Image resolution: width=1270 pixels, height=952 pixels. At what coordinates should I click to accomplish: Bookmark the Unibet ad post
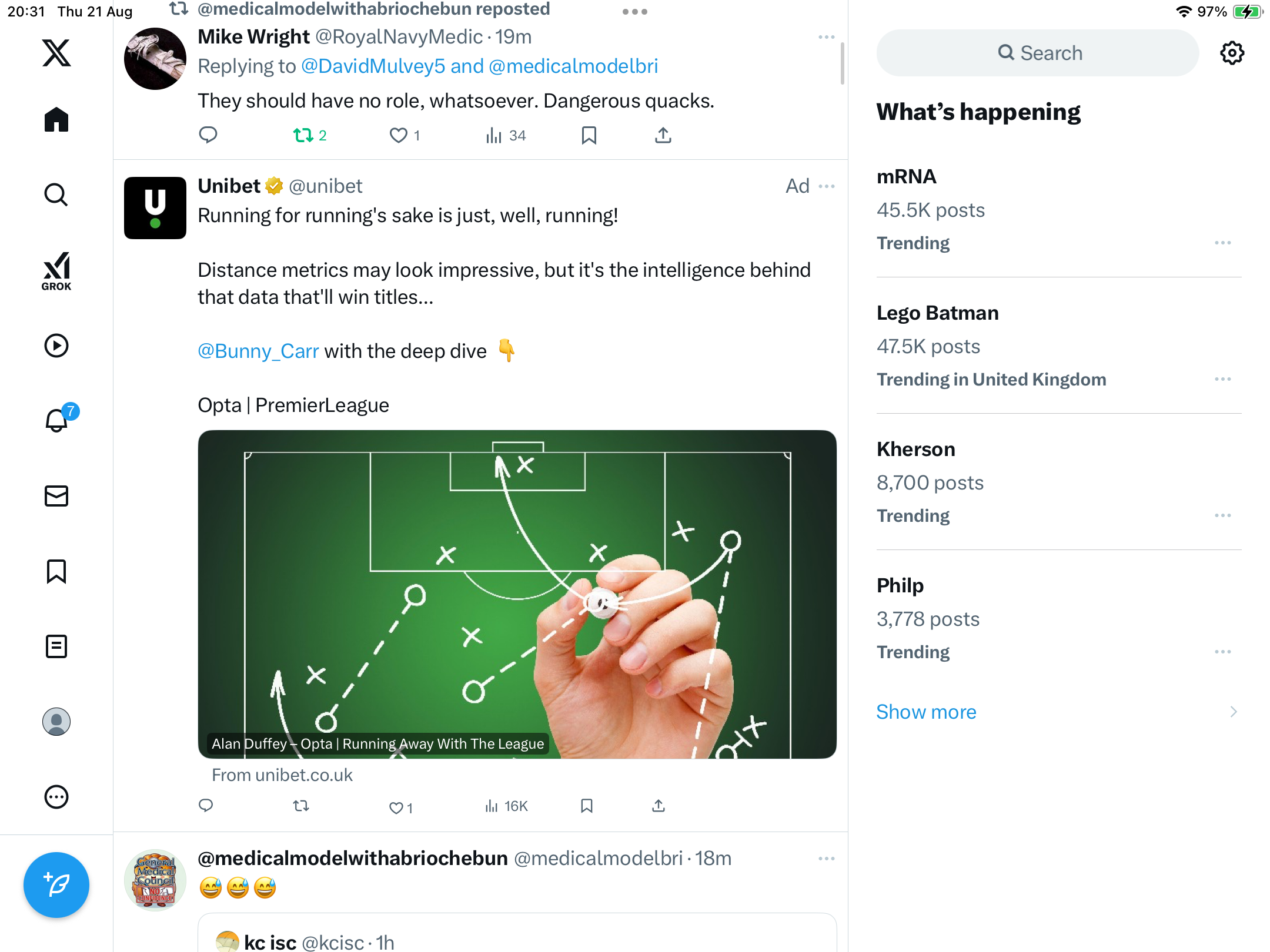coord(586,806)
